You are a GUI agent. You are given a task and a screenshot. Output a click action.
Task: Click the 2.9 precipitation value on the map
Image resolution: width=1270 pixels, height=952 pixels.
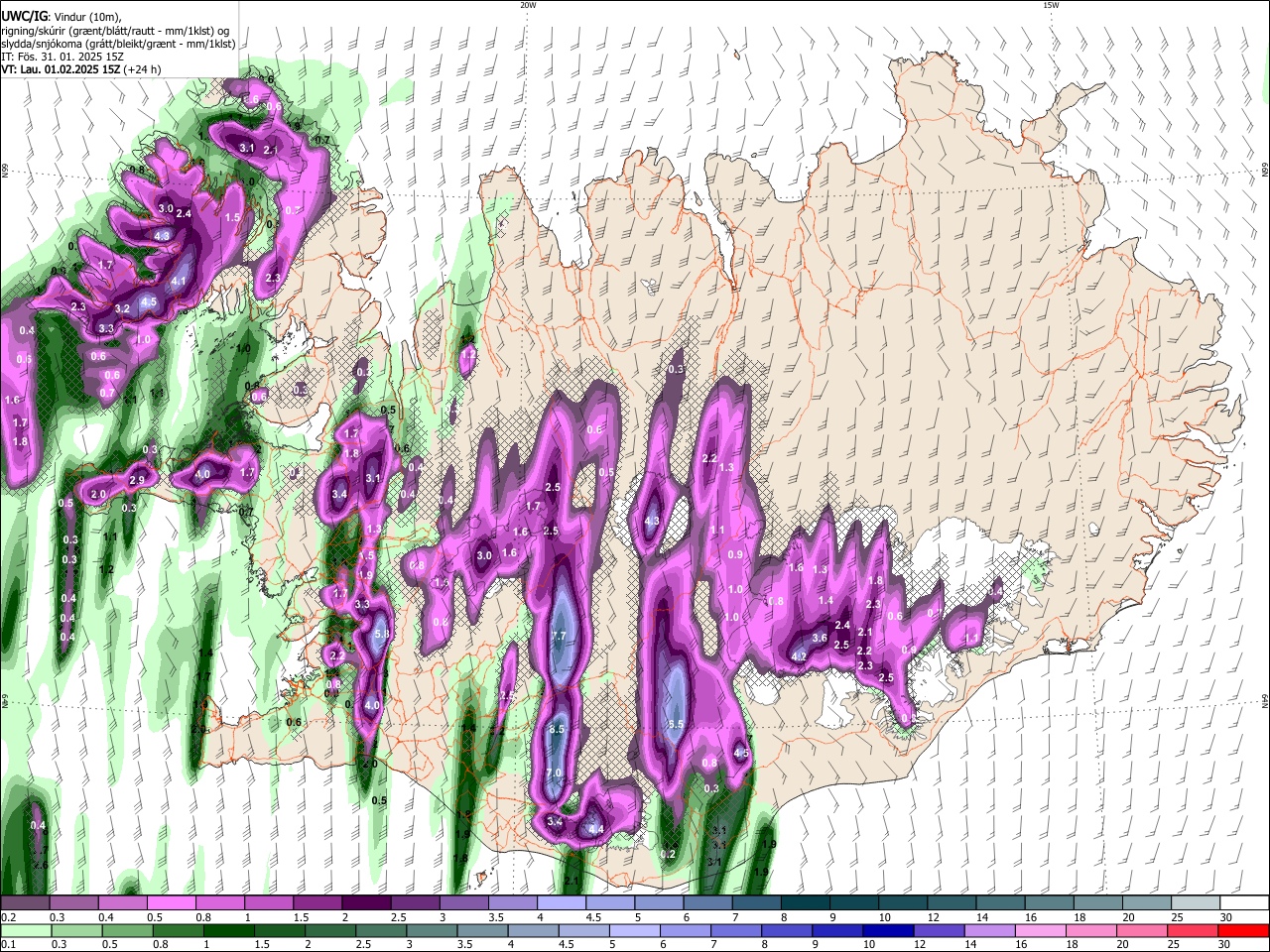click(x=138, y=480)
